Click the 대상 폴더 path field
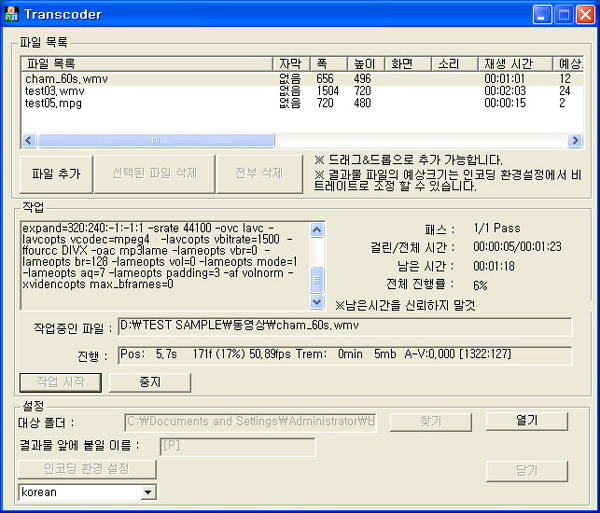 click(x=250, y=422)
